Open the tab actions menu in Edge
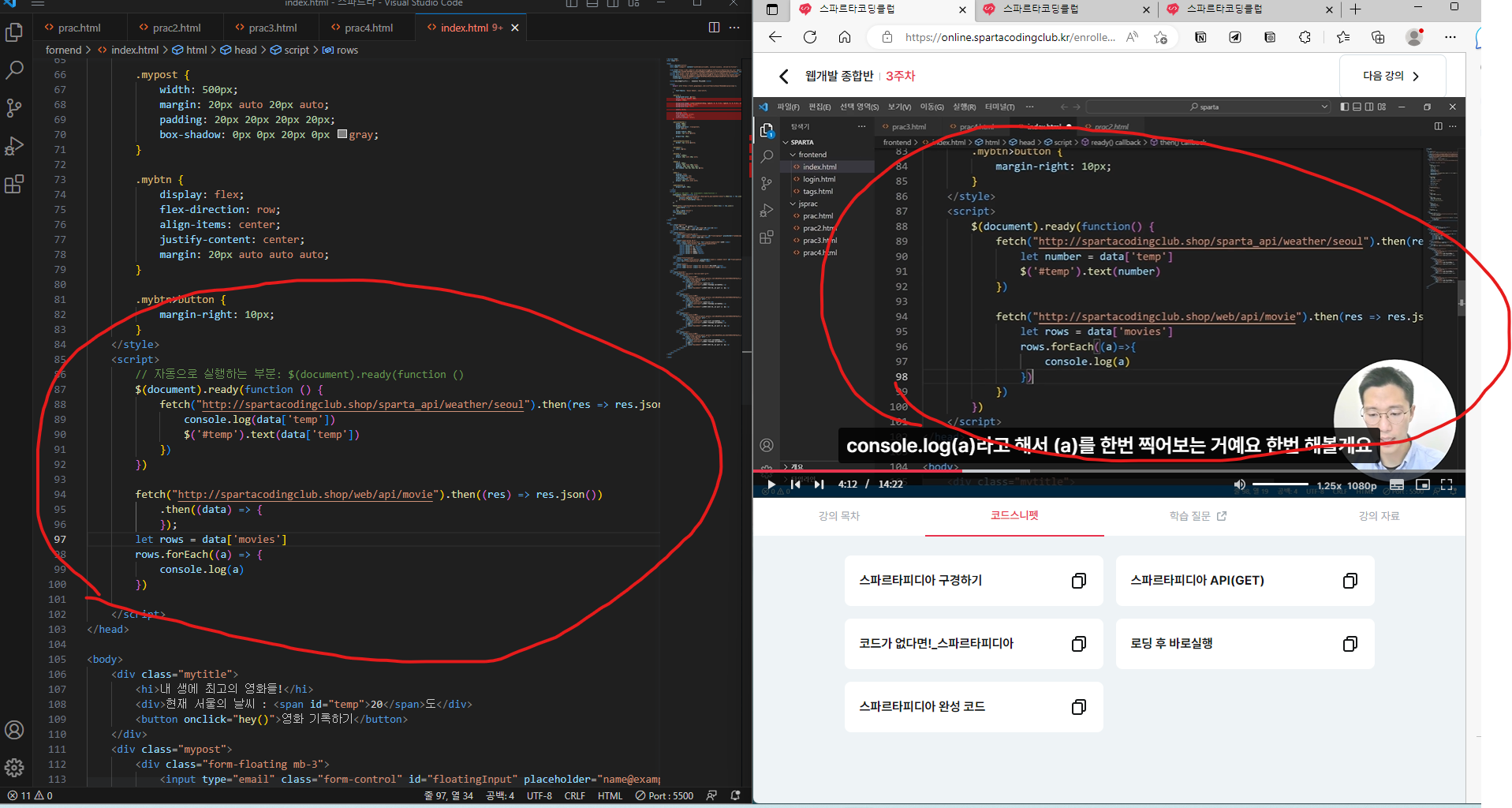Image resolution: width=1512 pixels, height=808 pixels. click(772, 9)
